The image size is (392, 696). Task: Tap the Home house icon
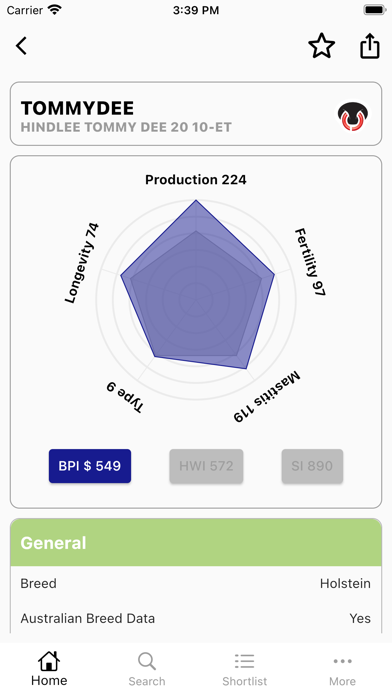click(49, 661)
